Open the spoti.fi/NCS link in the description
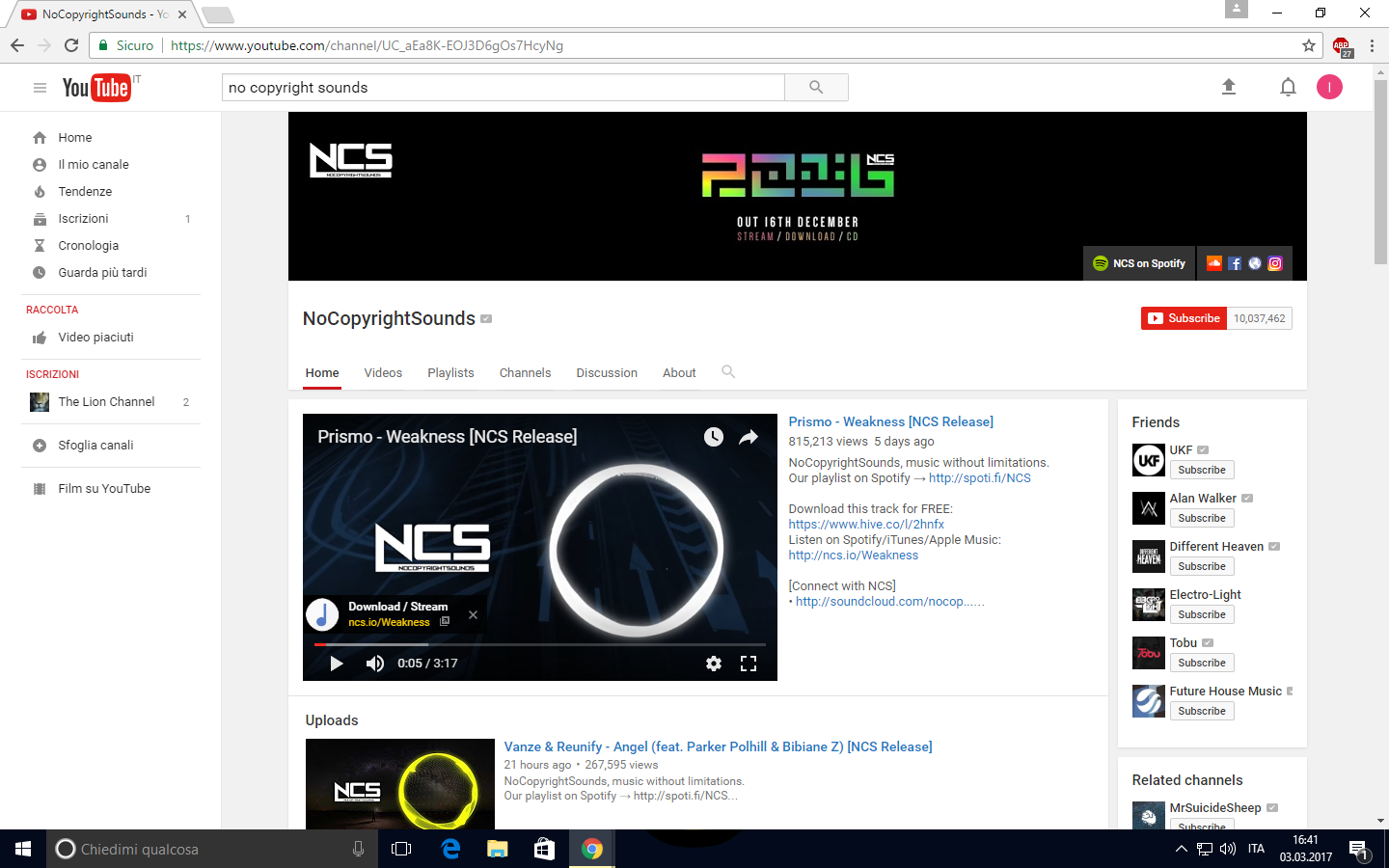1389x868 pixels. (x=980, y=478)
